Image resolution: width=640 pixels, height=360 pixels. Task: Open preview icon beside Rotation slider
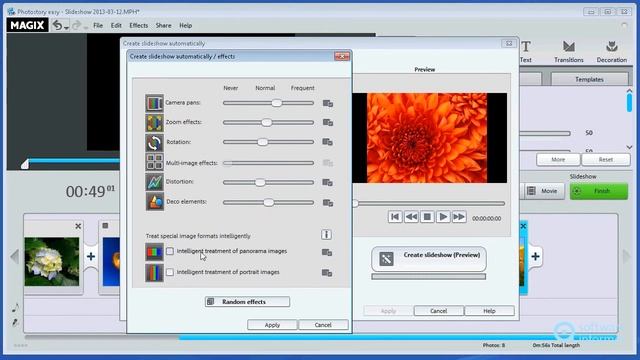[328, 142]
